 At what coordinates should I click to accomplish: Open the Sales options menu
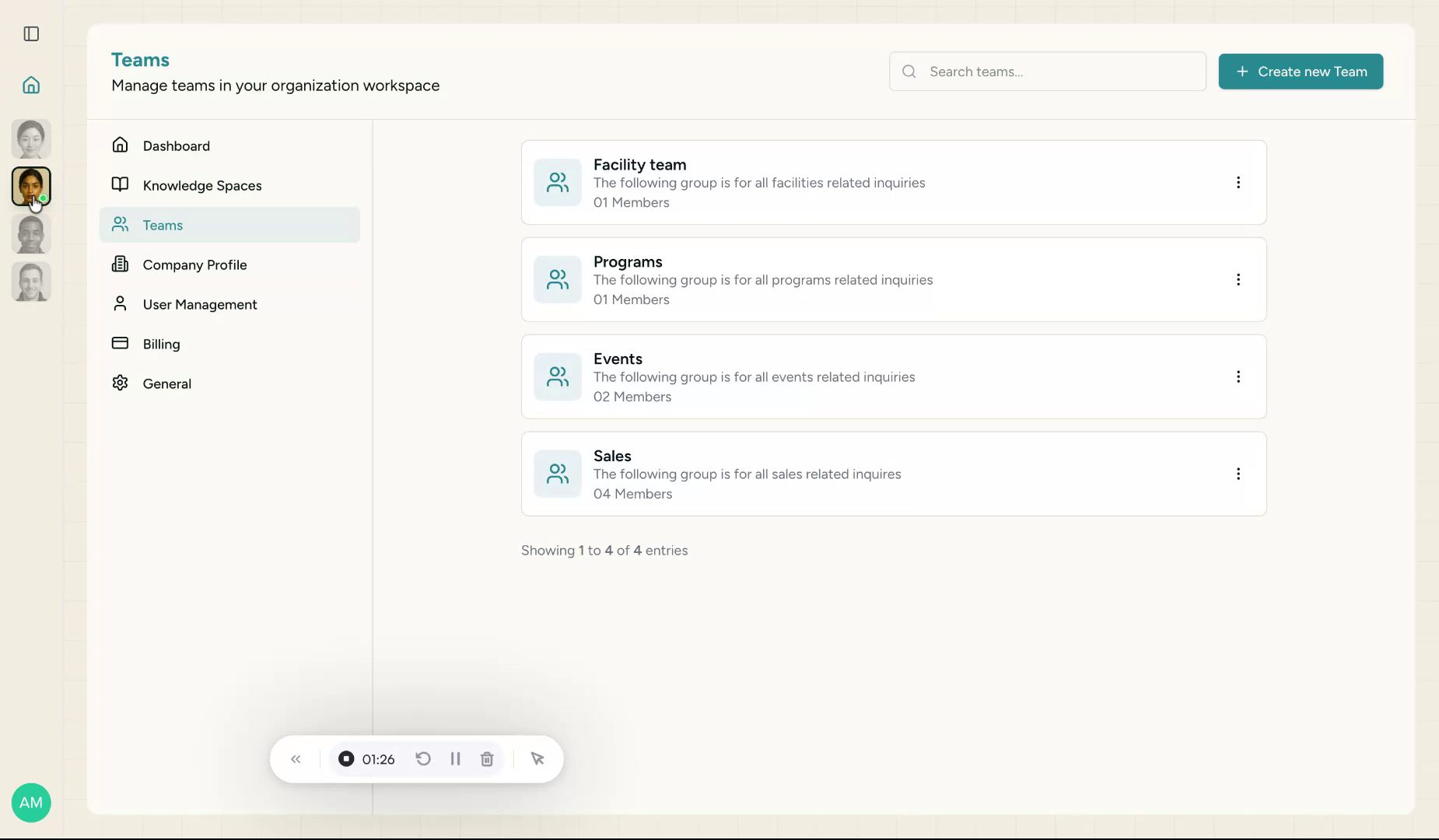1238,474
